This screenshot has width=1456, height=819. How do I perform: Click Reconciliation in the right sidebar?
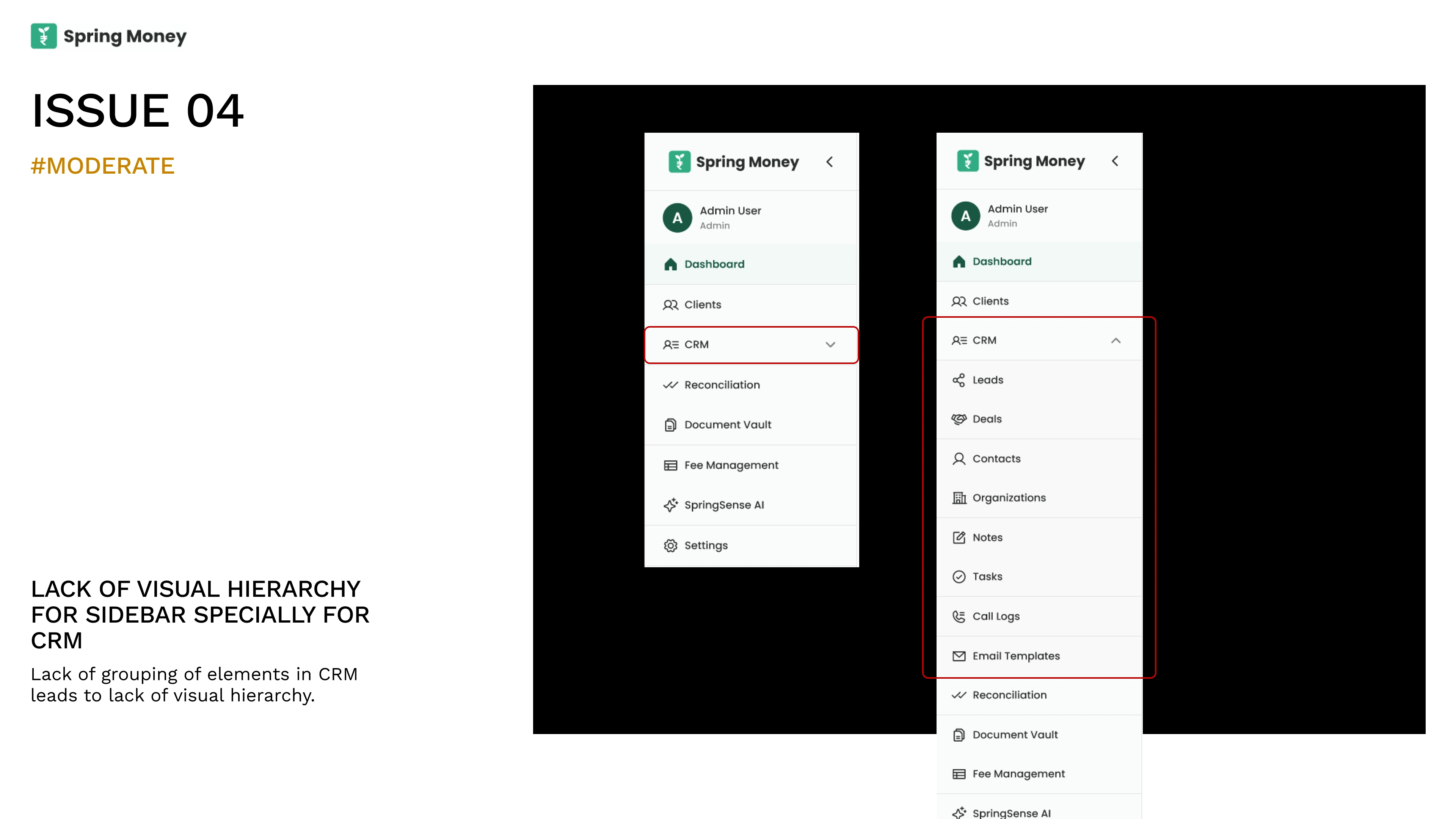tap(1009, 695)
